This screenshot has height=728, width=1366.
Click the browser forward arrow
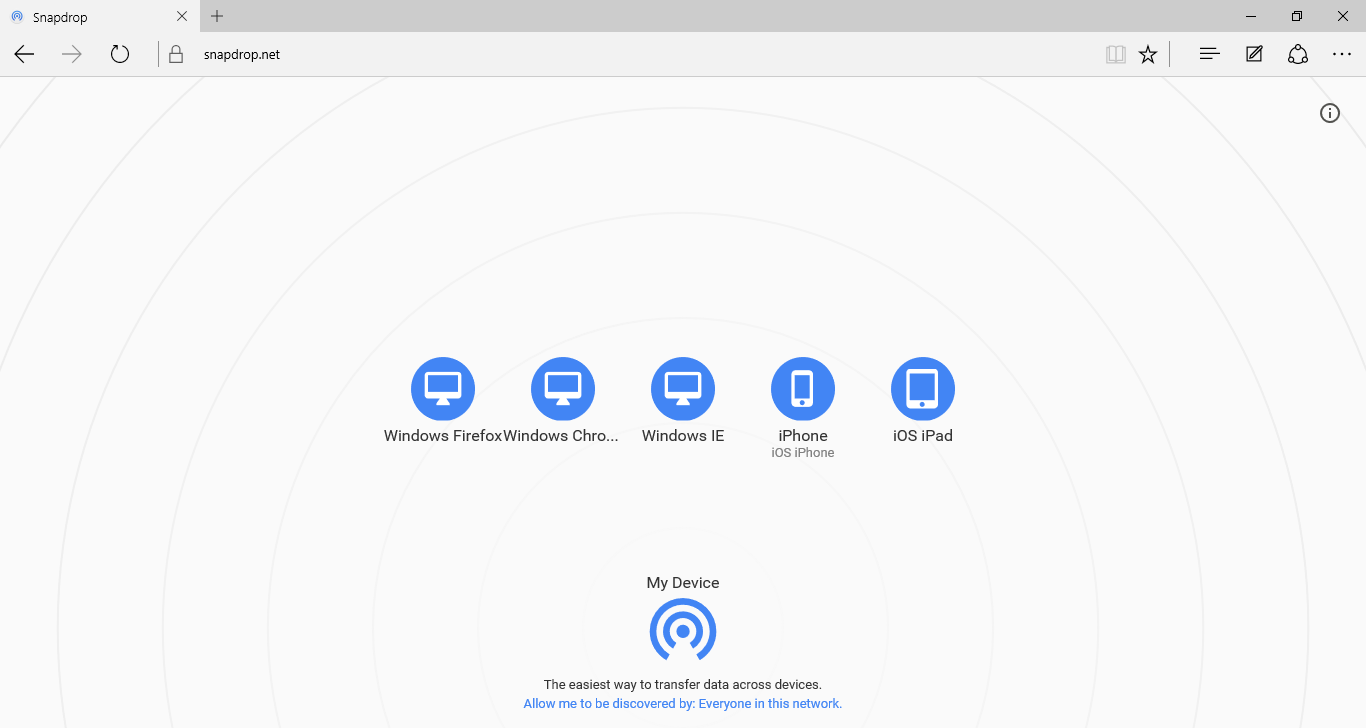tap(72, 54)
